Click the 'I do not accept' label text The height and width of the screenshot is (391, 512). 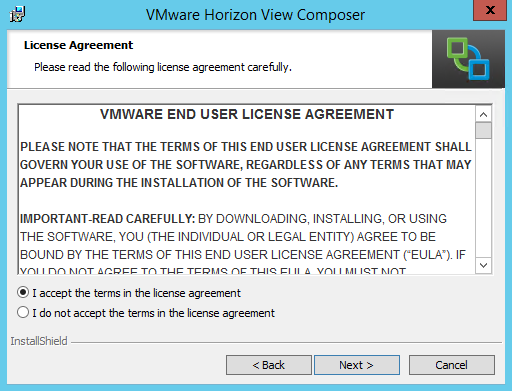click(153, 313)
